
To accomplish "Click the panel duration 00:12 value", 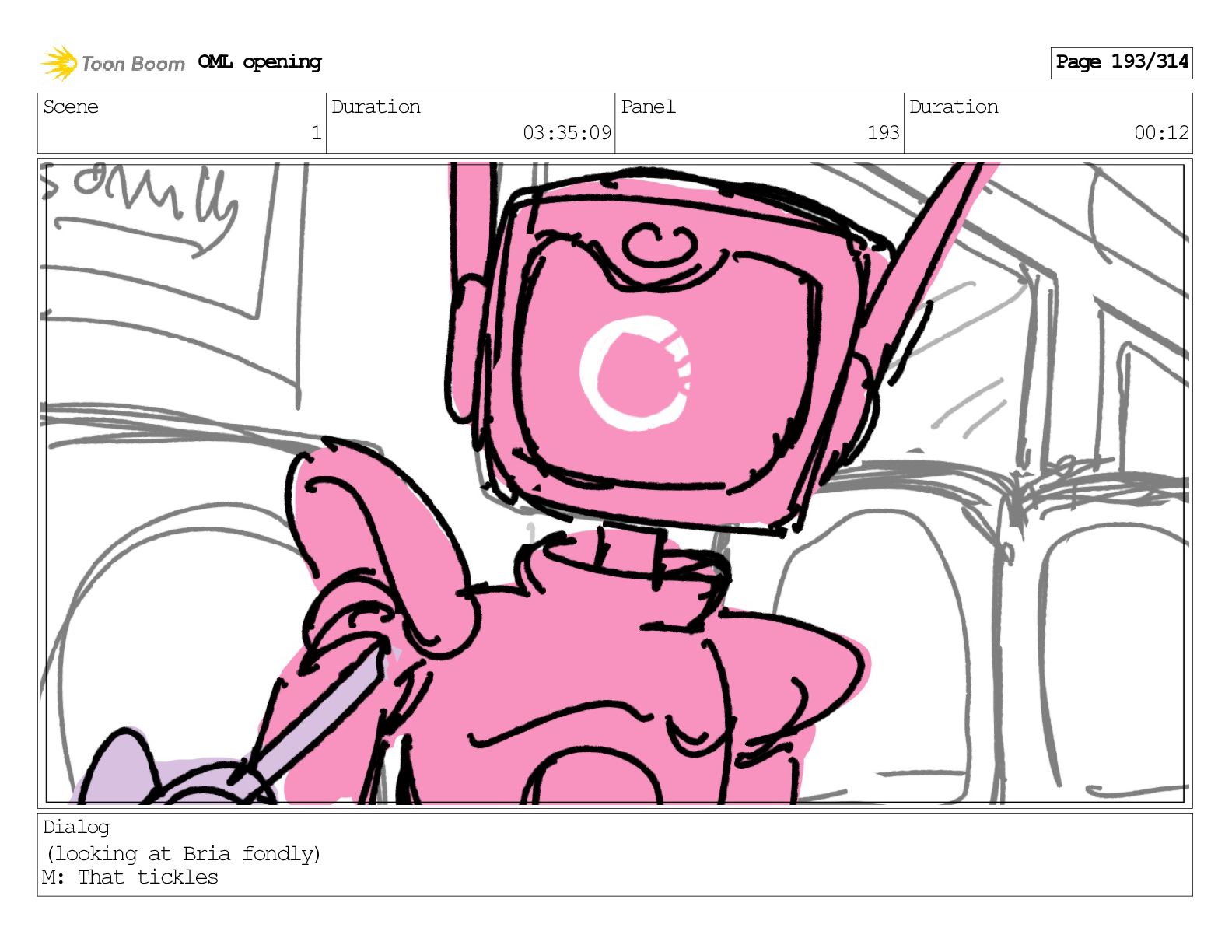I will pyautogui.click(x=1161, y=133).
